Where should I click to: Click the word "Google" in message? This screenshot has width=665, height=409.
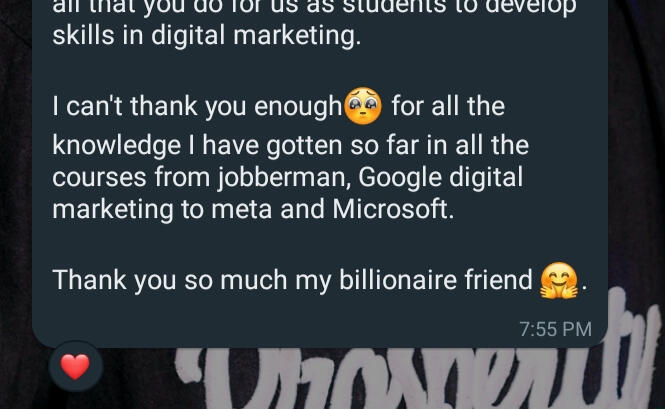pyautogui.click(x=400, y=177)
